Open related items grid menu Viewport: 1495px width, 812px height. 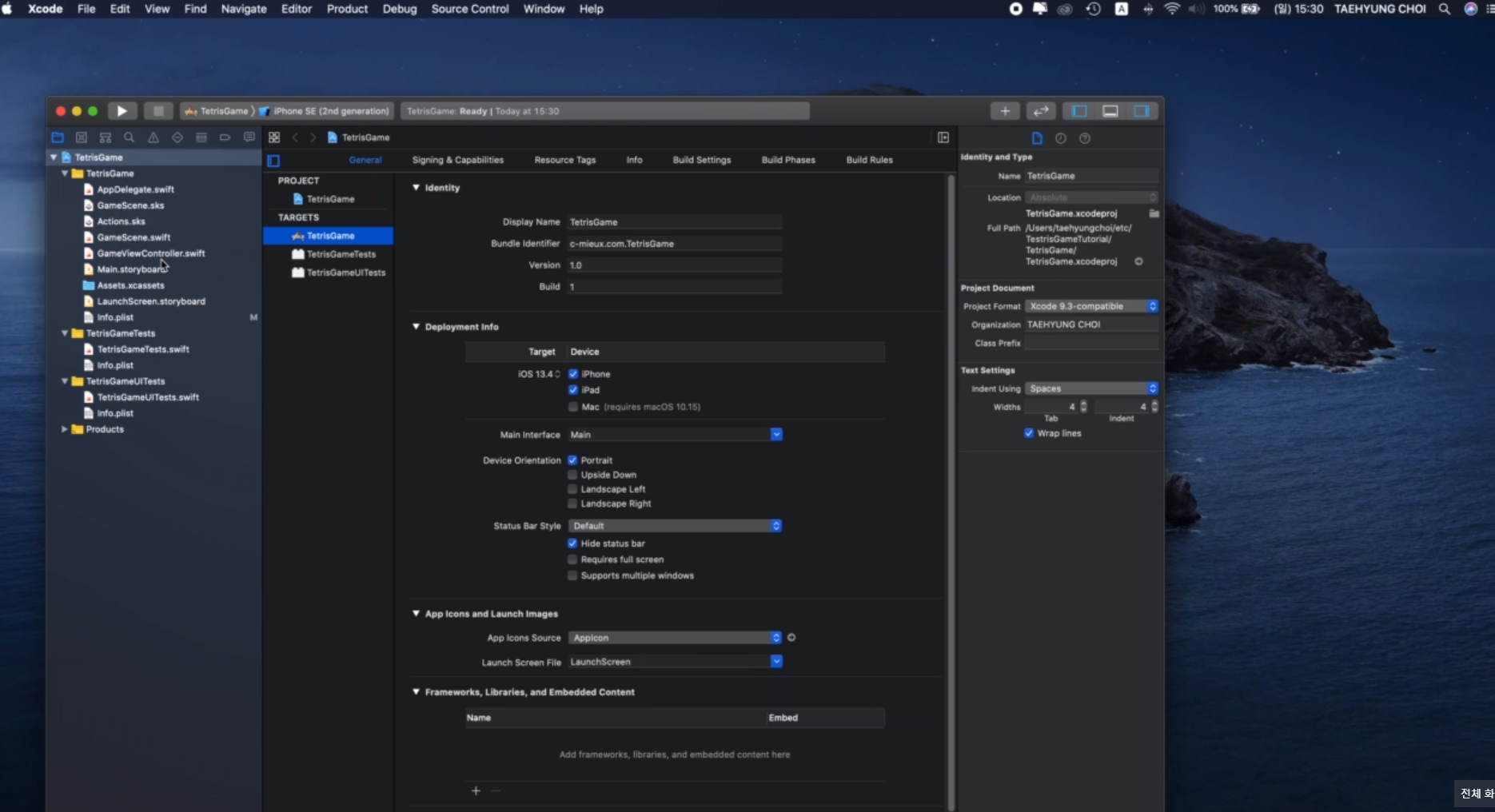pos(274,137)
